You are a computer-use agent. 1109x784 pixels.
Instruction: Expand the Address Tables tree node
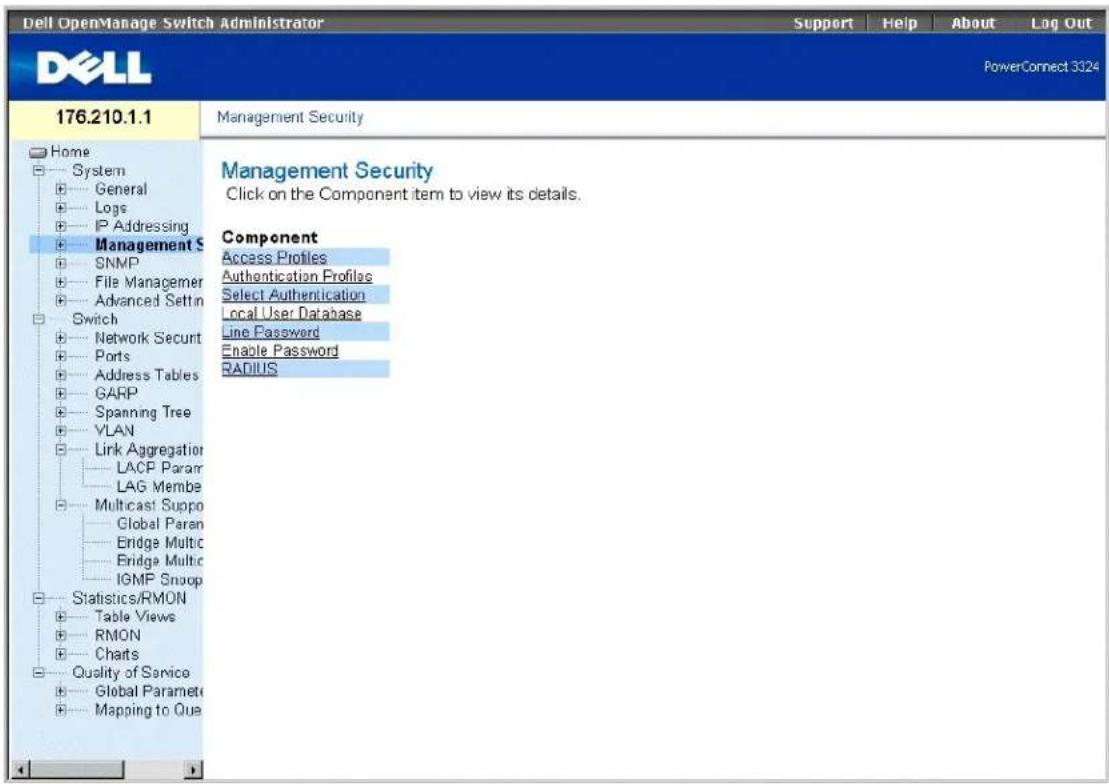[61, 375]
